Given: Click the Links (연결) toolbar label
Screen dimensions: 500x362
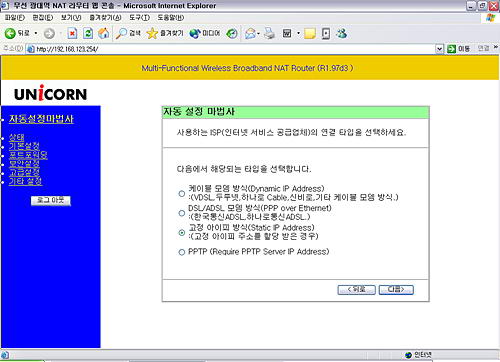Looking at the screenshot, I should click(x=483, y=48).
